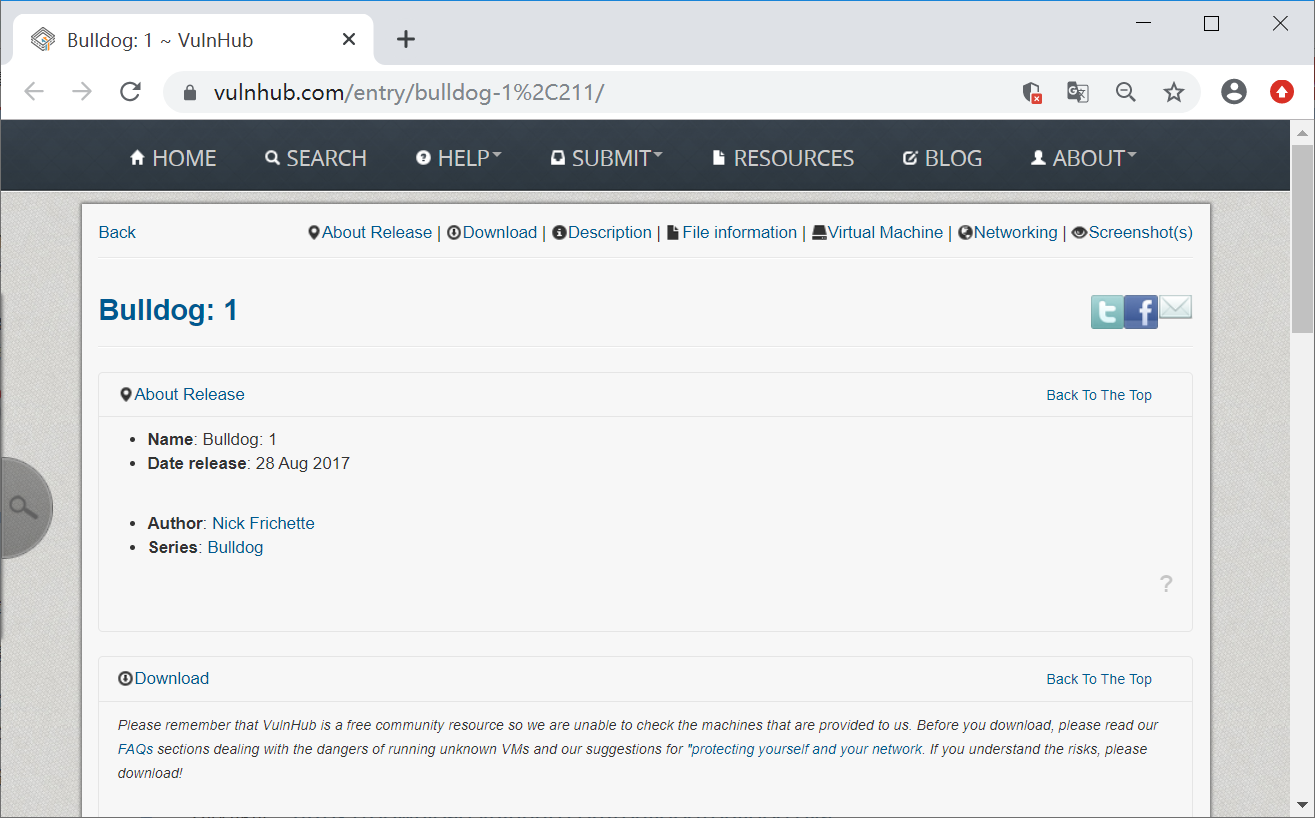Maximize the Chrome window
The image size is (1315, 818).
click(x=1211, y=23)
